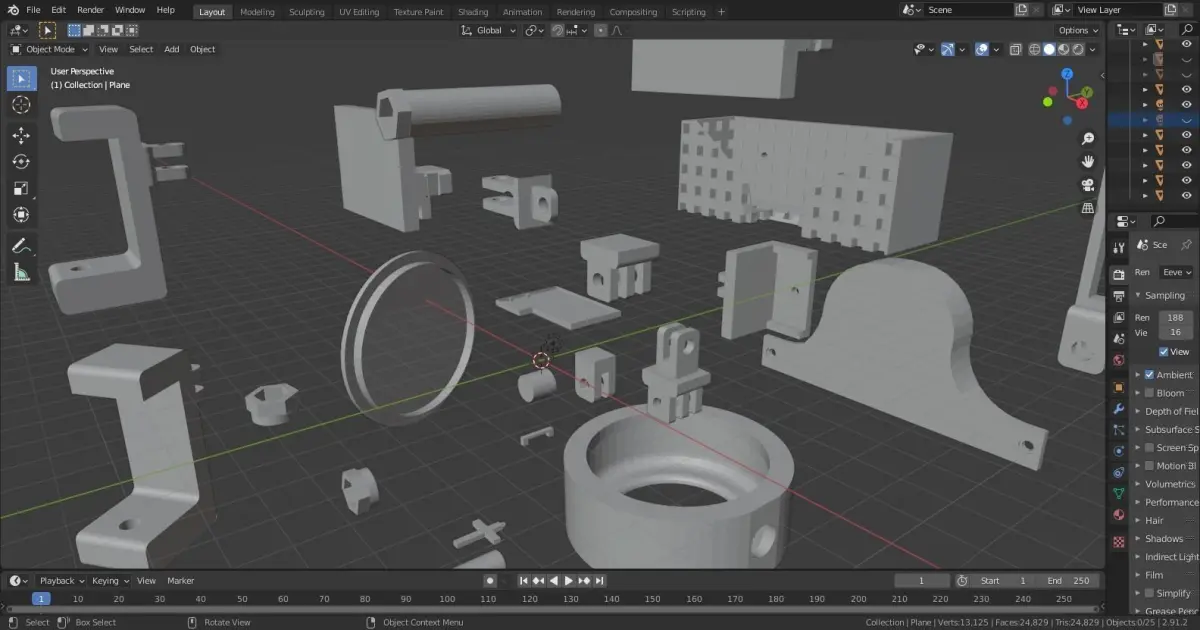Screen dimensions: 1200x630
Task: Open the viewport shading options dropdown arrow
Action: point(1093,49)
